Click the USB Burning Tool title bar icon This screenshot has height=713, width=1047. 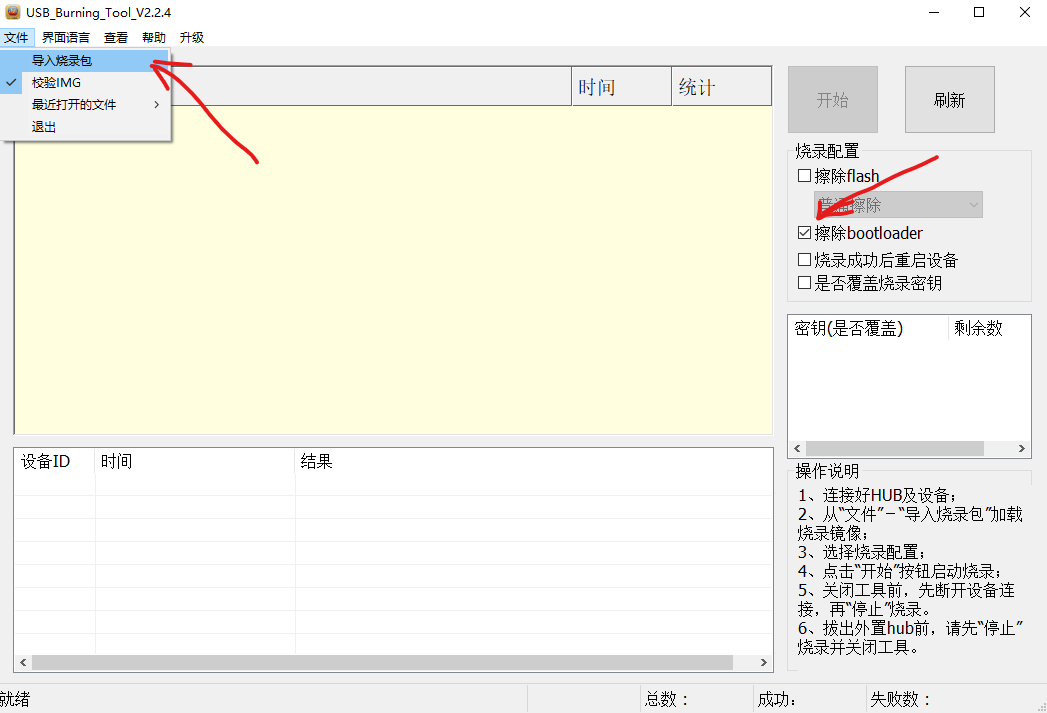11,13
